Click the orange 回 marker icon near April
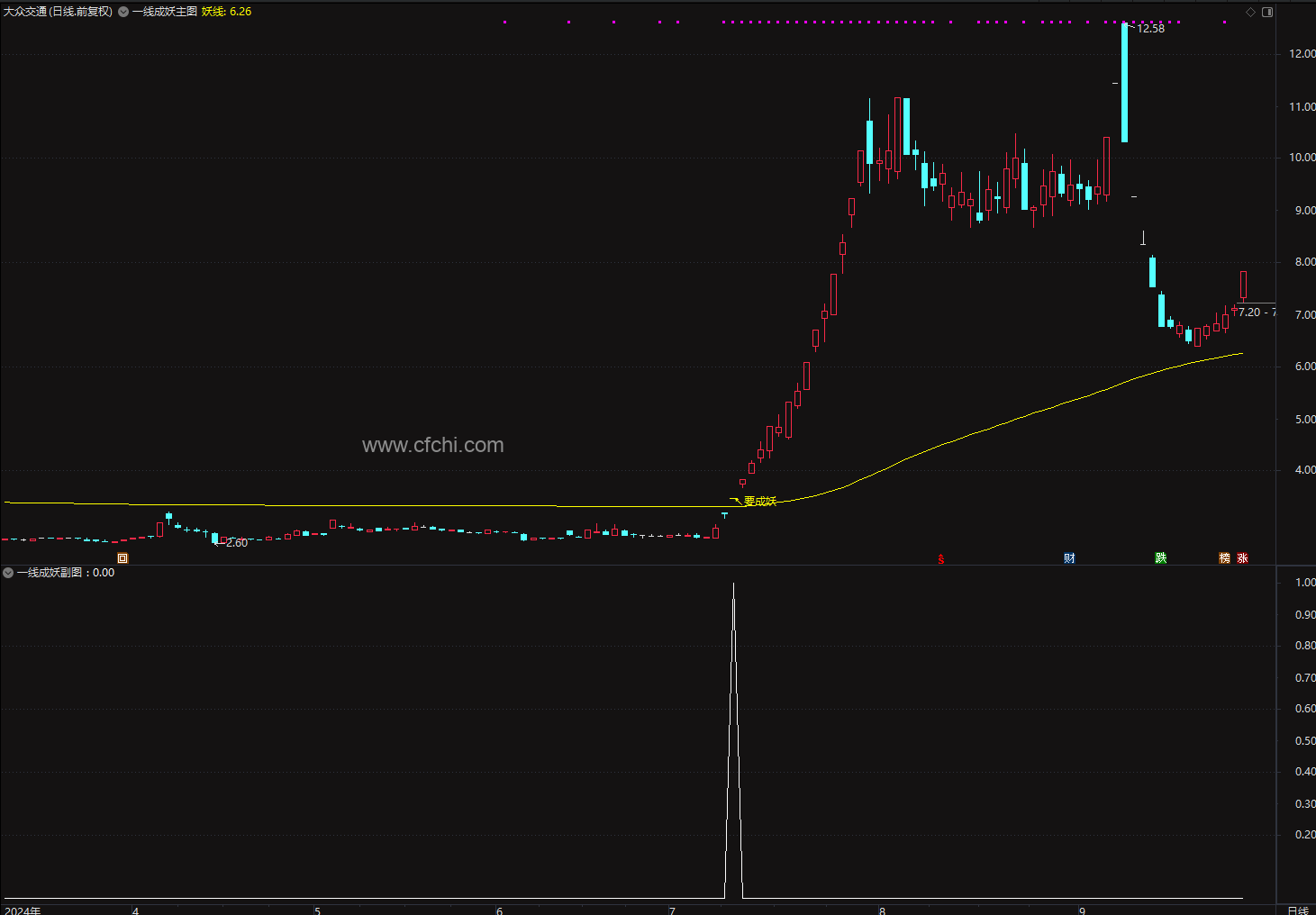The height and width of the screenshot is (915, 1316). pyautogui.click(x=123, y=558)
